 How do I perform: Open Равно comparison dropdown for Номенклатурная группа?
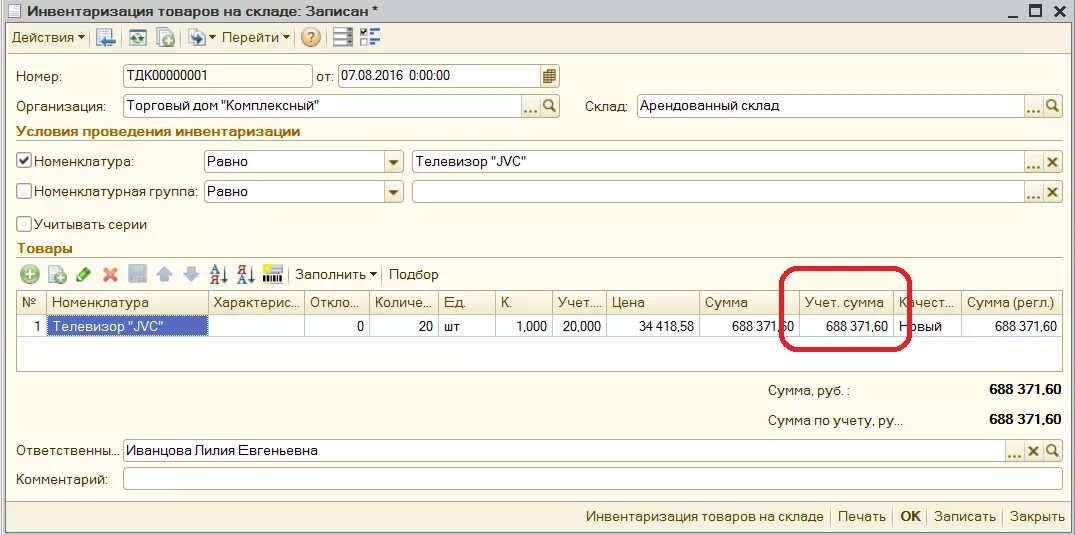pyautogui.click(x=394, y=192)
